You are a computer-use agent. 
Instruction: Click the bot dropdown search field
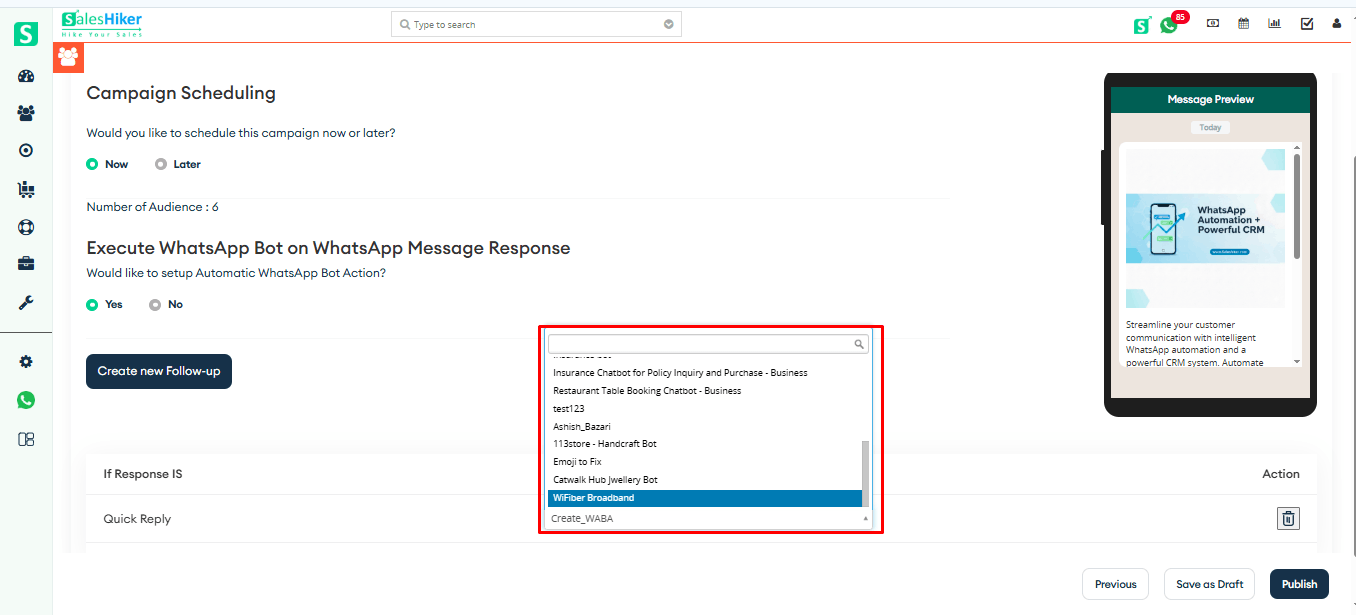coord(700,344)
